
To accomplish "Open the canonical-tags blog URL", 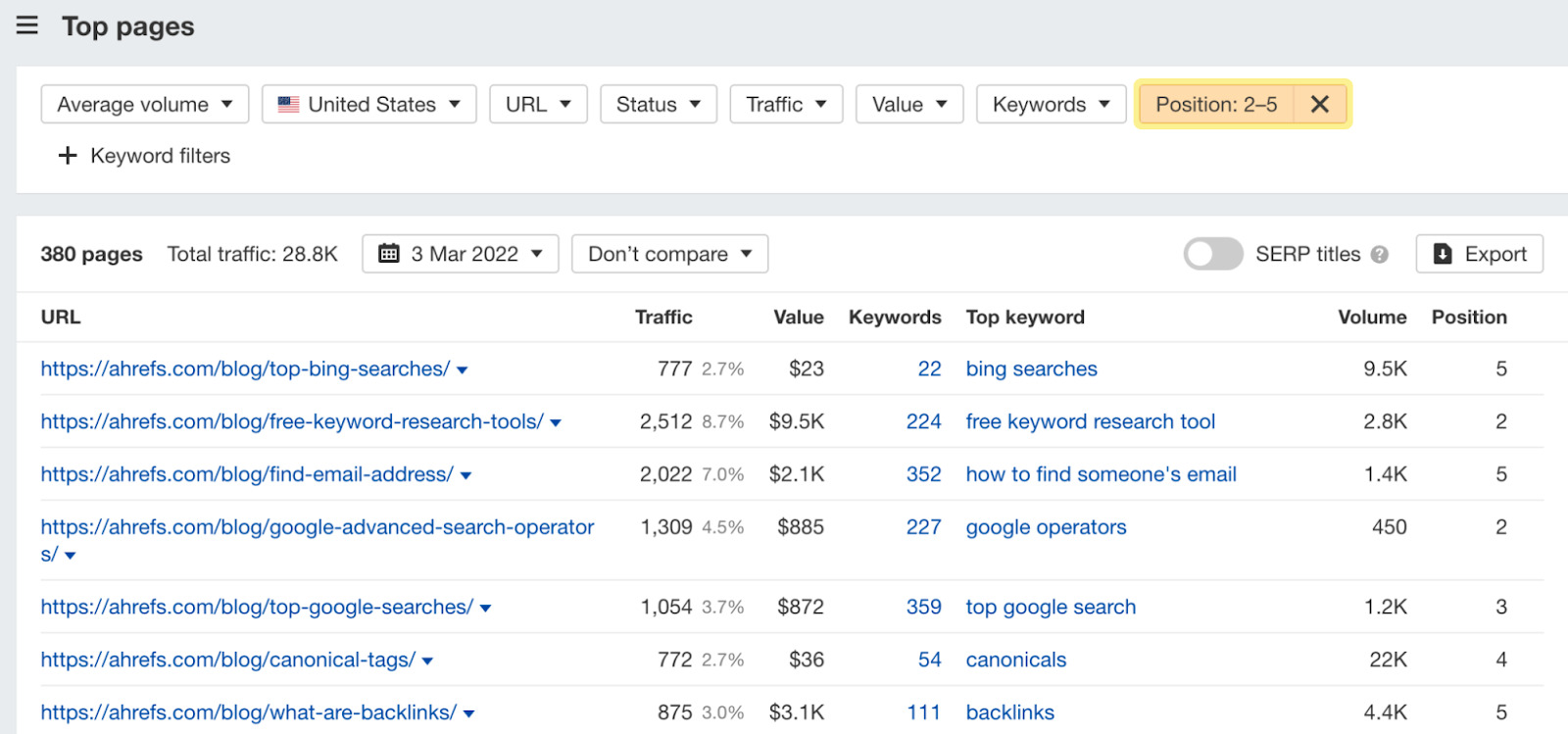I will pos(228,660).
